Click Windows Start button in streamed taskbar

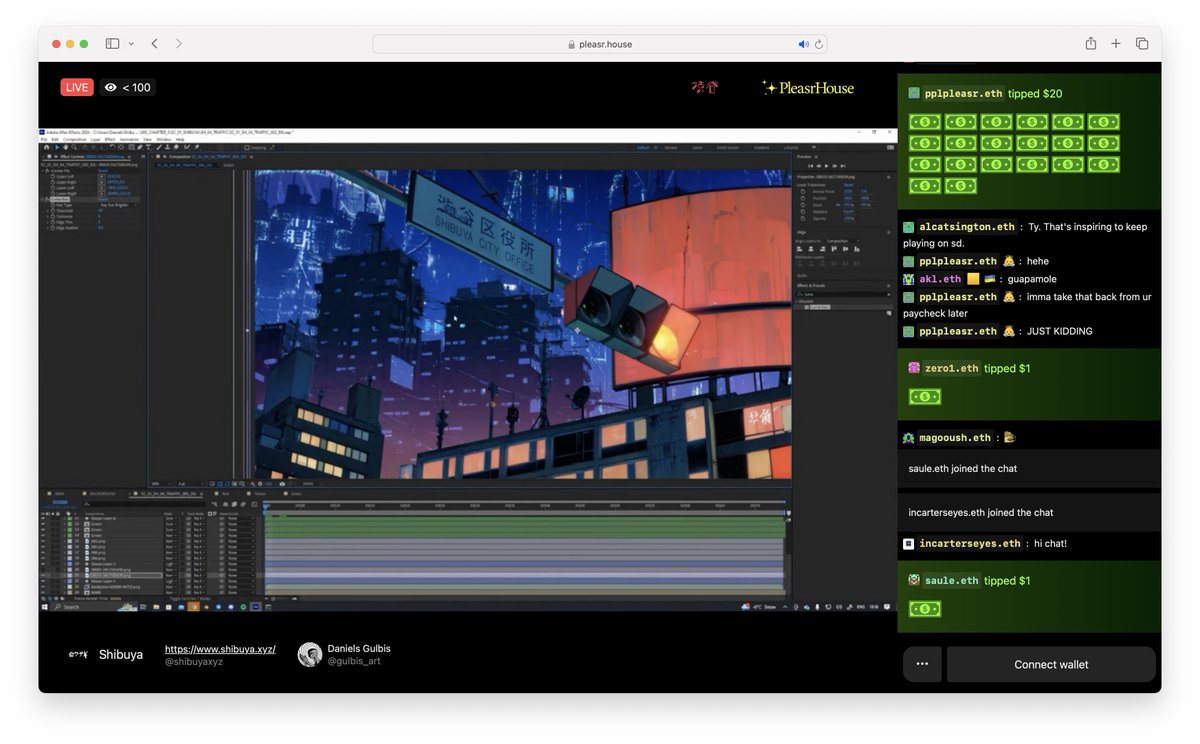(45, 607)
